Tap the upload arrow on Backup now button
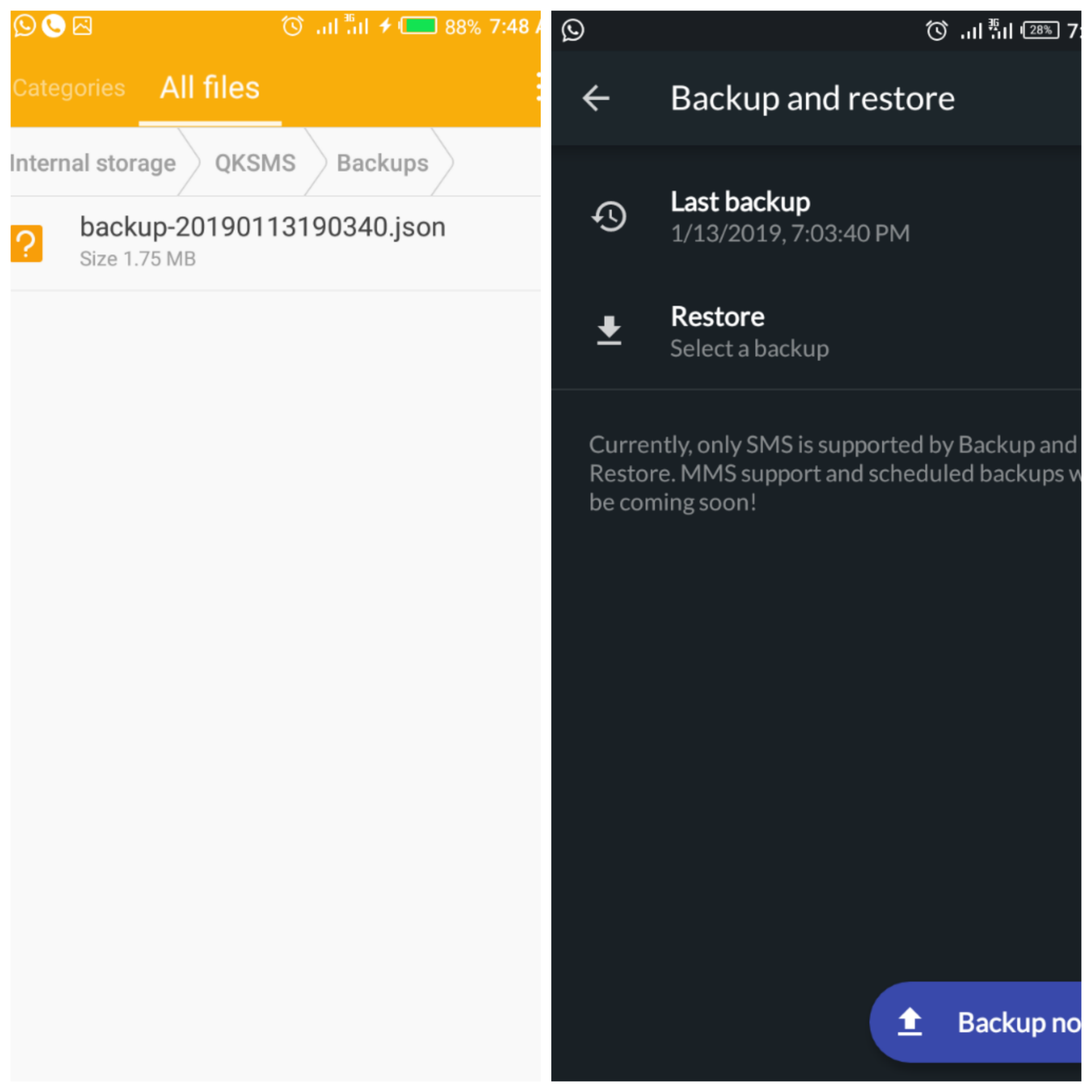The width and height of the screenshot is (1092, 1092). point(909,1022)
